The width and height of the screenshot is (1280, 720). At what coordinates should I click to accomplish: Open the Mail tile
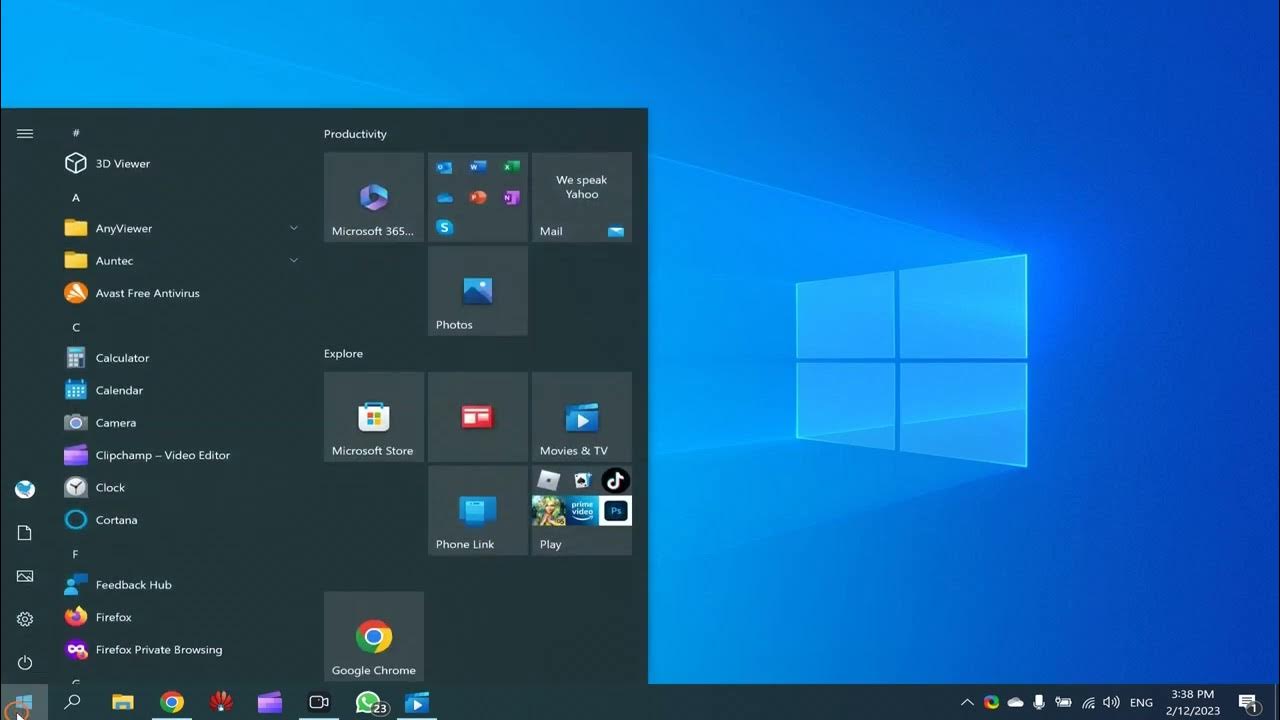pos(582,197)
